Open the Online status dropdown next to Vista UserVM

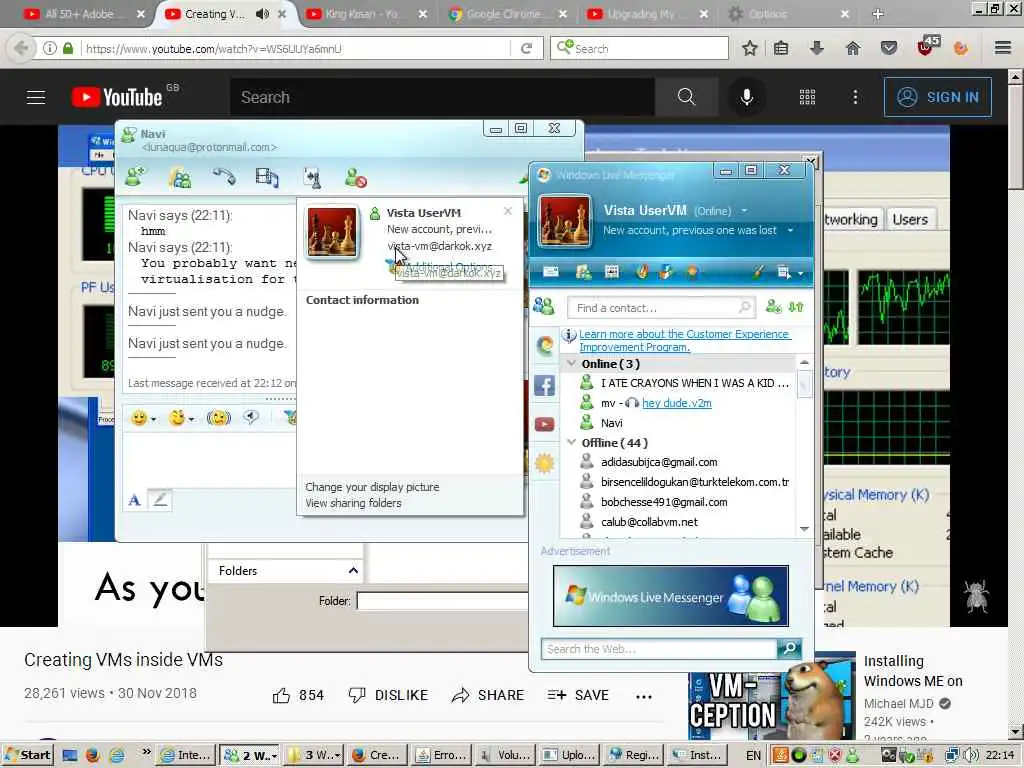(x=744, y=211)
